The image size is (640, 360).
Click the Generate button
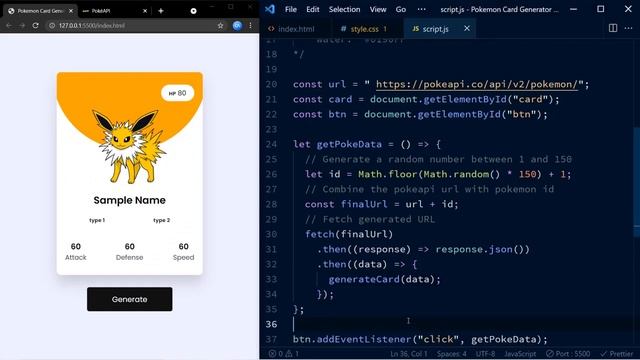[129, 299]
